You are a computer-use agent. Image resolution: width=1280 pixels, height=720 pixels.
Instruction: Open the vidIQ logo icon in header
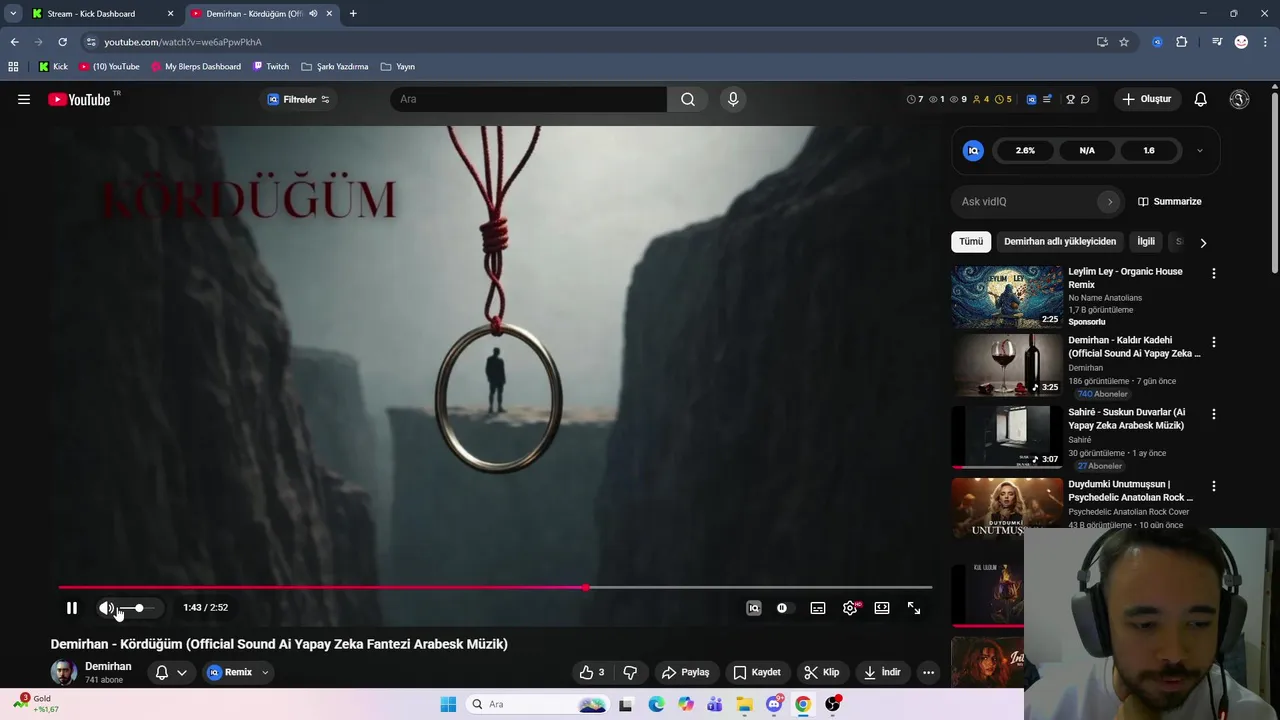point(1032,99)
